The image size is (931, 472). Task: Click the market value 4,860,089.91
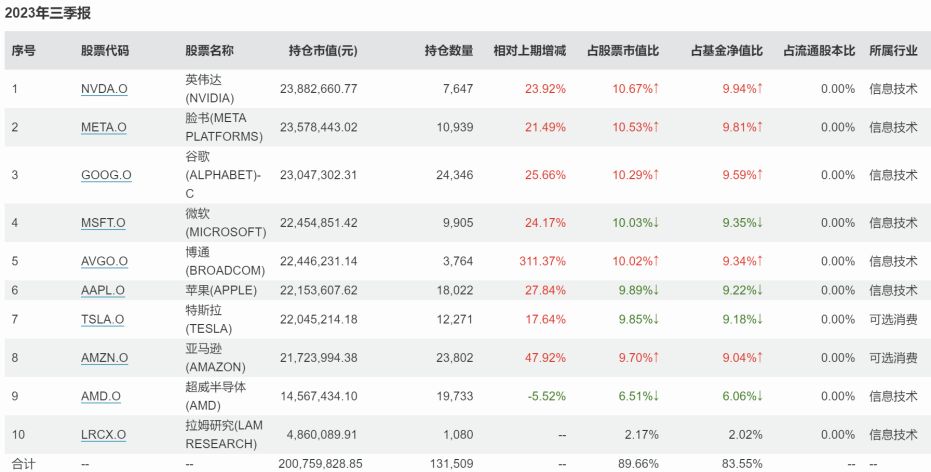click(x=322, y=435)
